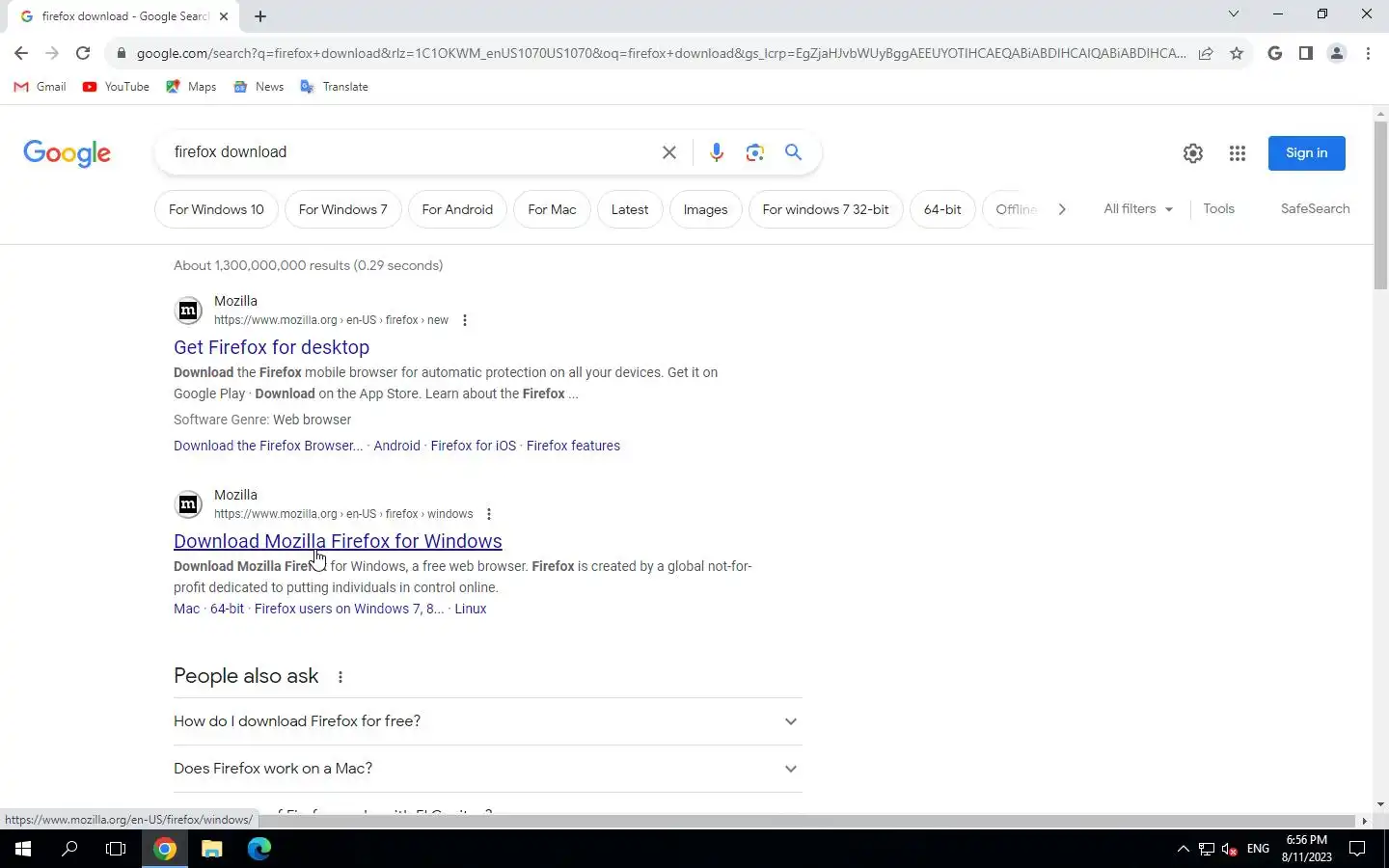The width and height of the screenshot is (1389, 868).
Task: Show hidden system tray icons
Action: point(1183,849)
